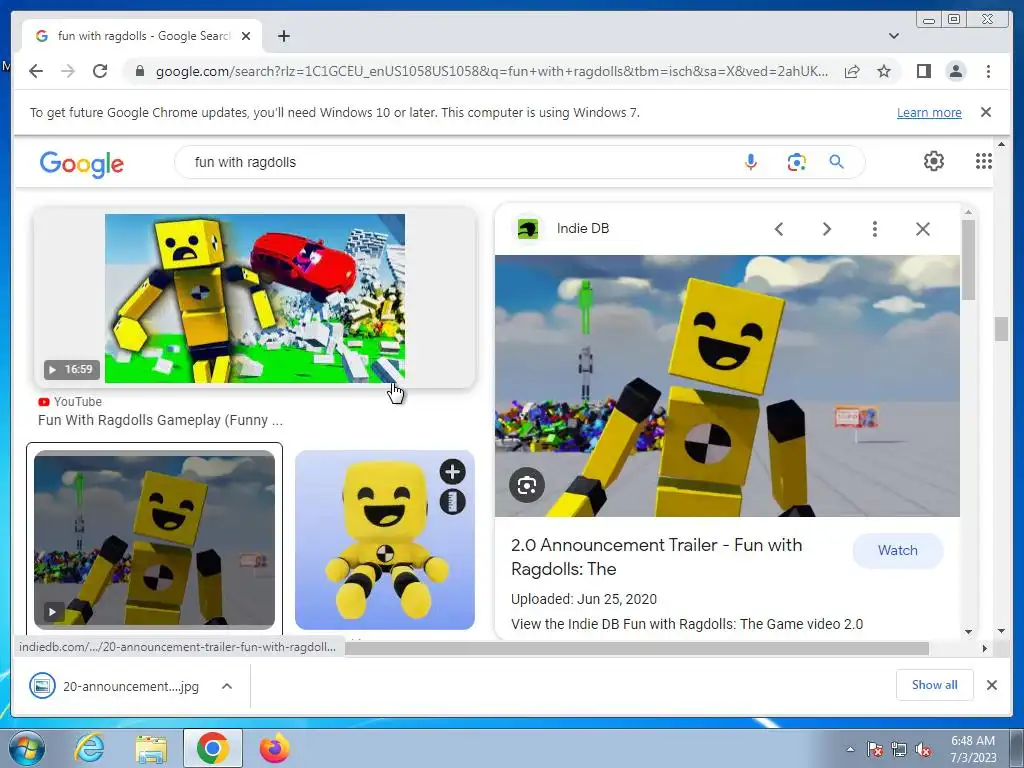This screenshot has height=768, width=1024.
Task: Close the 'fun with ragdolls' tab
Action: pyautogui.click(x=246, y=36)
